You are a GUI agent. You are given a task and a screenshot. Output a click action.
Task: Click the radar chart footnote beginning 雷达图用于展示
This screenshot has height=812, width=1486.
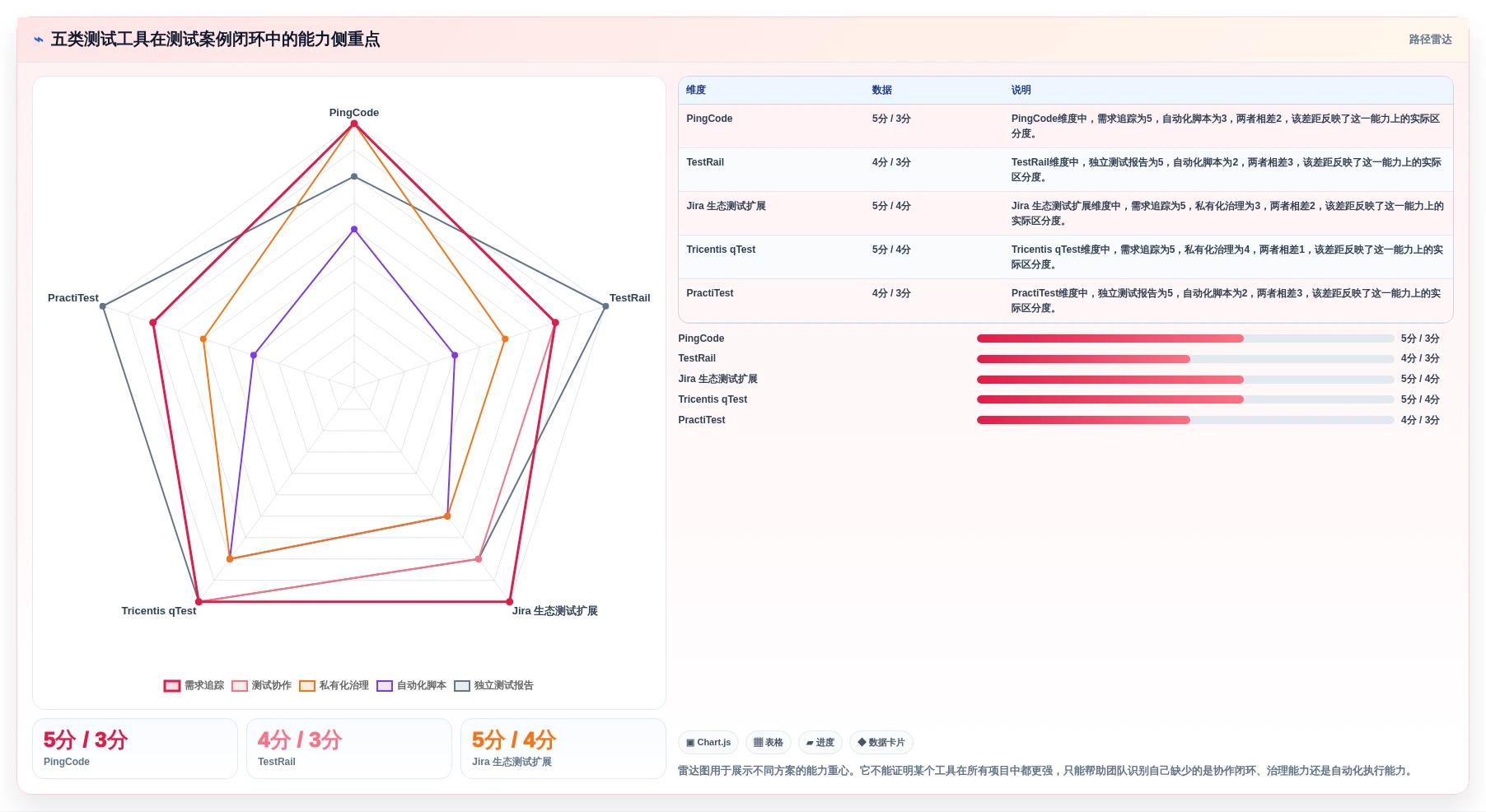coord(1046,771)
